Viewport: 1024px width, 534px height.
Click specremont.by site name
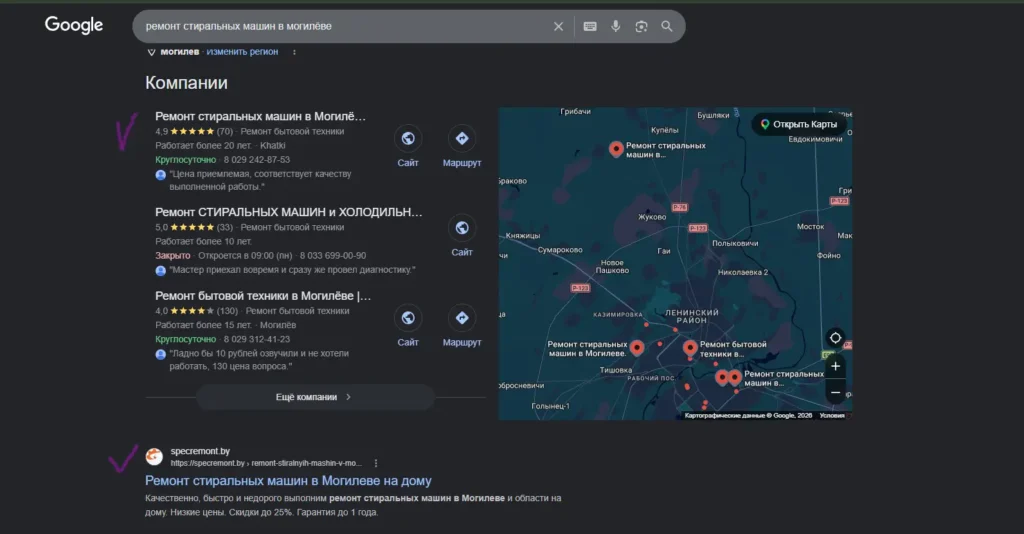(x=200, y=451)
